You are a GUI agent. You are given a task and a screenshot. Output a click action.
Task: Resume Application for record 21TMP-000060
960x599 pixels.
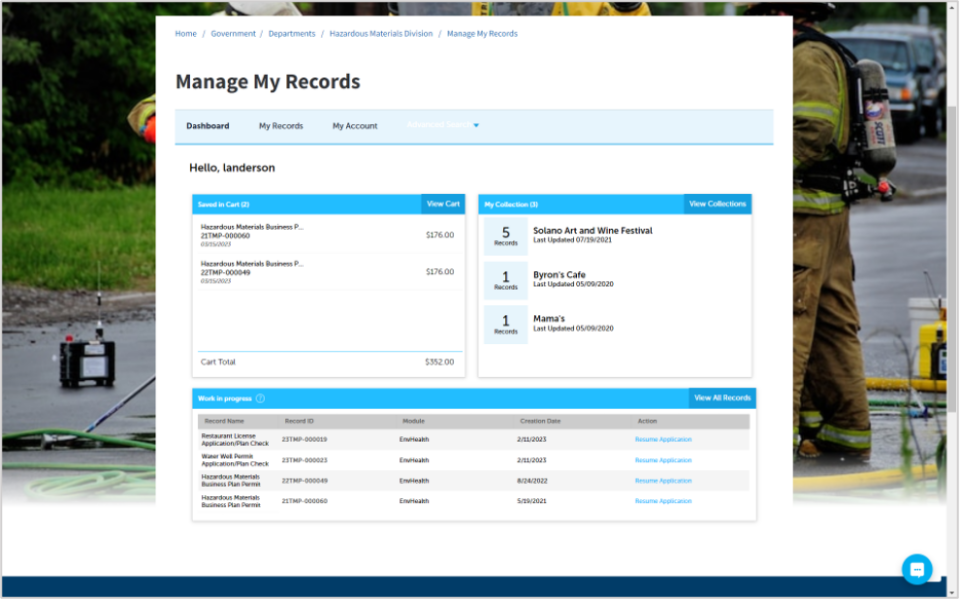(x=662, y=501)
